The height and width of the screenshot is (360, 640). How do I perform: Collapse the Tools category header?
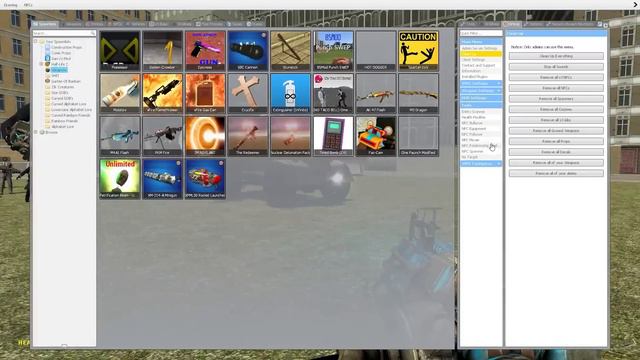[481, 105]
